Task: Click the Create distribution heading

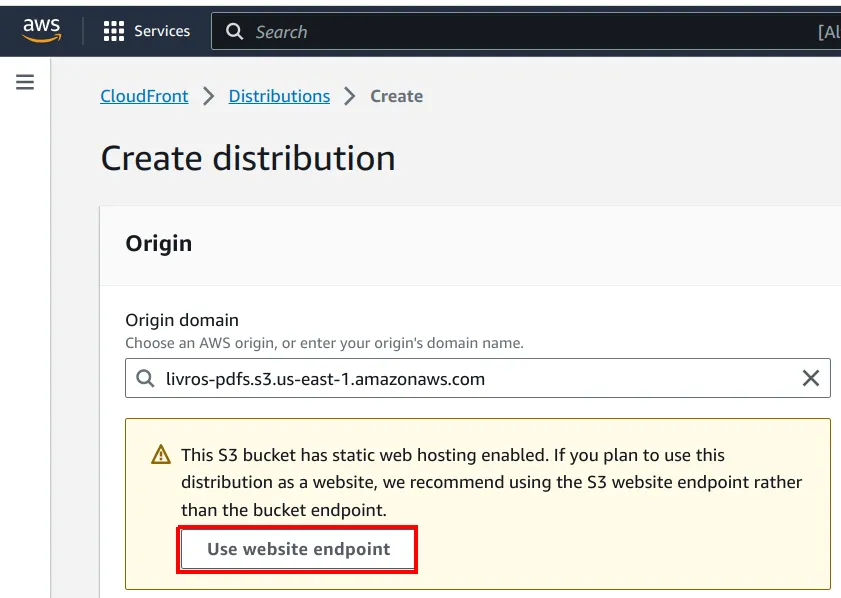Action: coord(248,158)
